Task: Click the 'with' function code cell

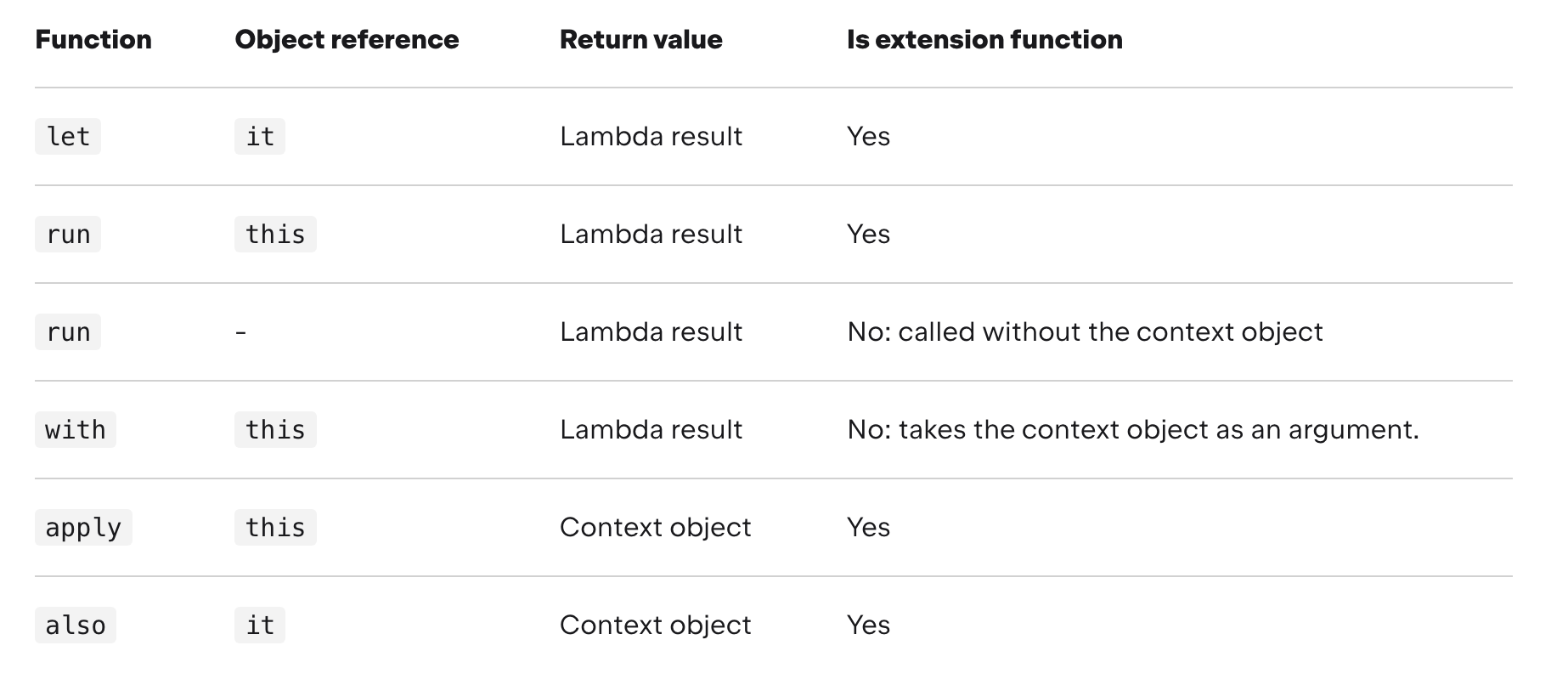Action: pyautogui.click(x=76, y=430)
